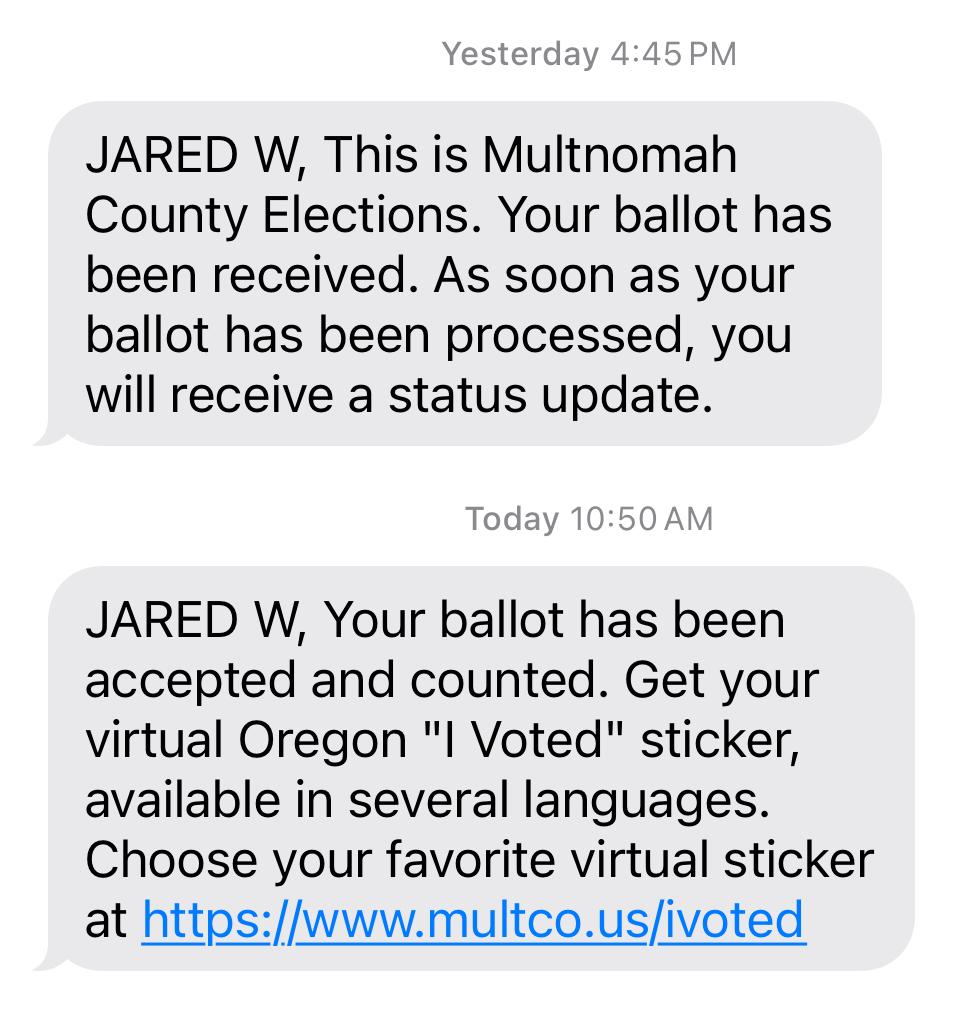Viewport: 960px width, 1012px height.
Task: Click the text "several languages"
Action: tap(558, 801)
